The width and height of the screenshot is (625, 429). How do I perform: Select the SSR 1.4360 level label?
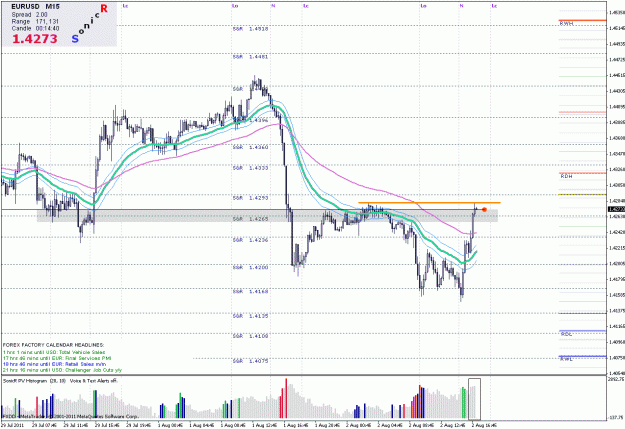[x=250, y=147]
